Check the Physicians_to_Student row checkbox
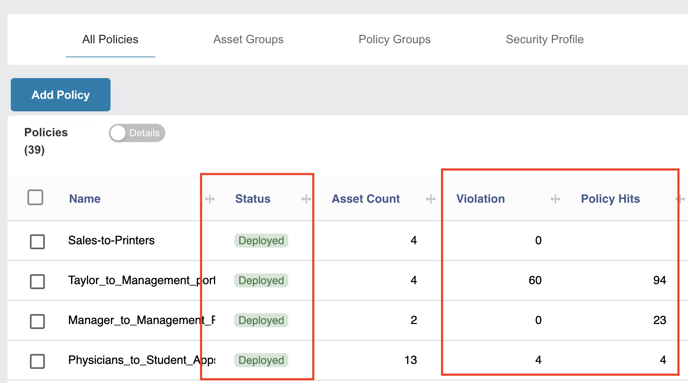This screenshot has width=688, height=383. [37, 361]
